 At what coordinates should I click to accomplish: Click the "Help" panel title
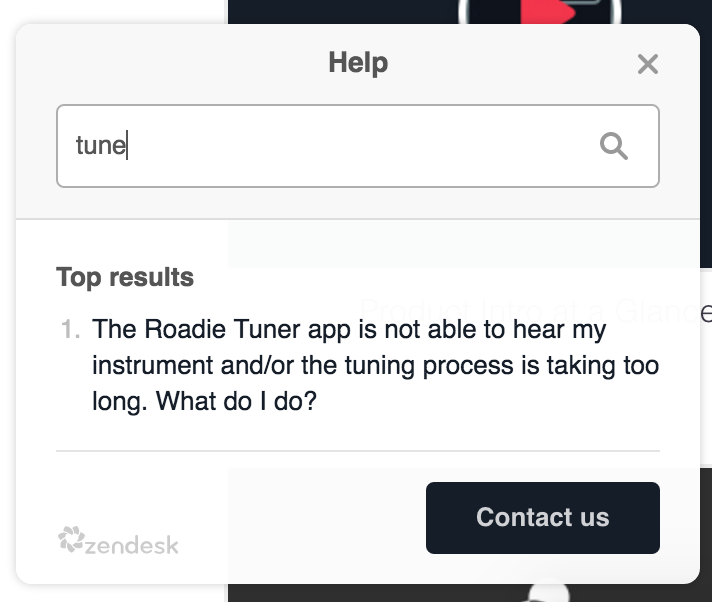(x=358, y=63)
